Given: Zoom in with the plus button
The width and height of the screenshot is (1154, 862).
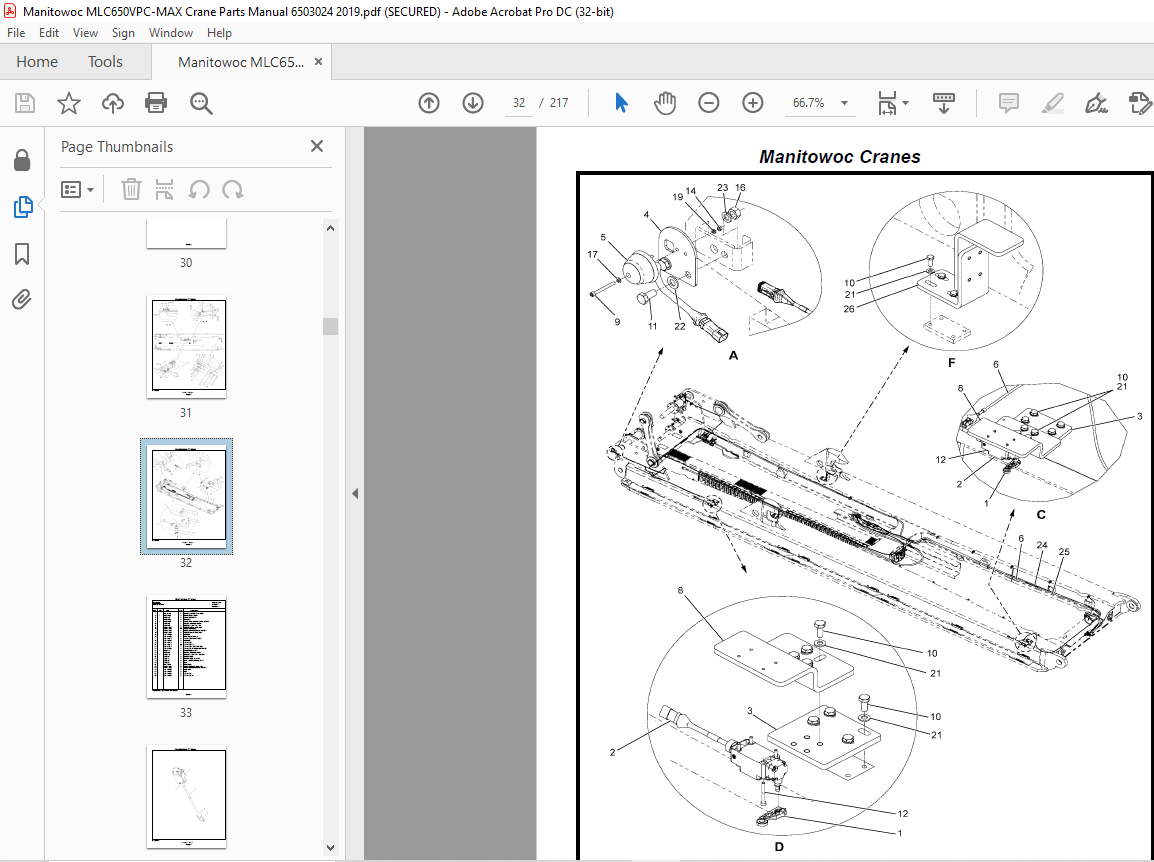Looking at the screenshot, I should (752, 103).
